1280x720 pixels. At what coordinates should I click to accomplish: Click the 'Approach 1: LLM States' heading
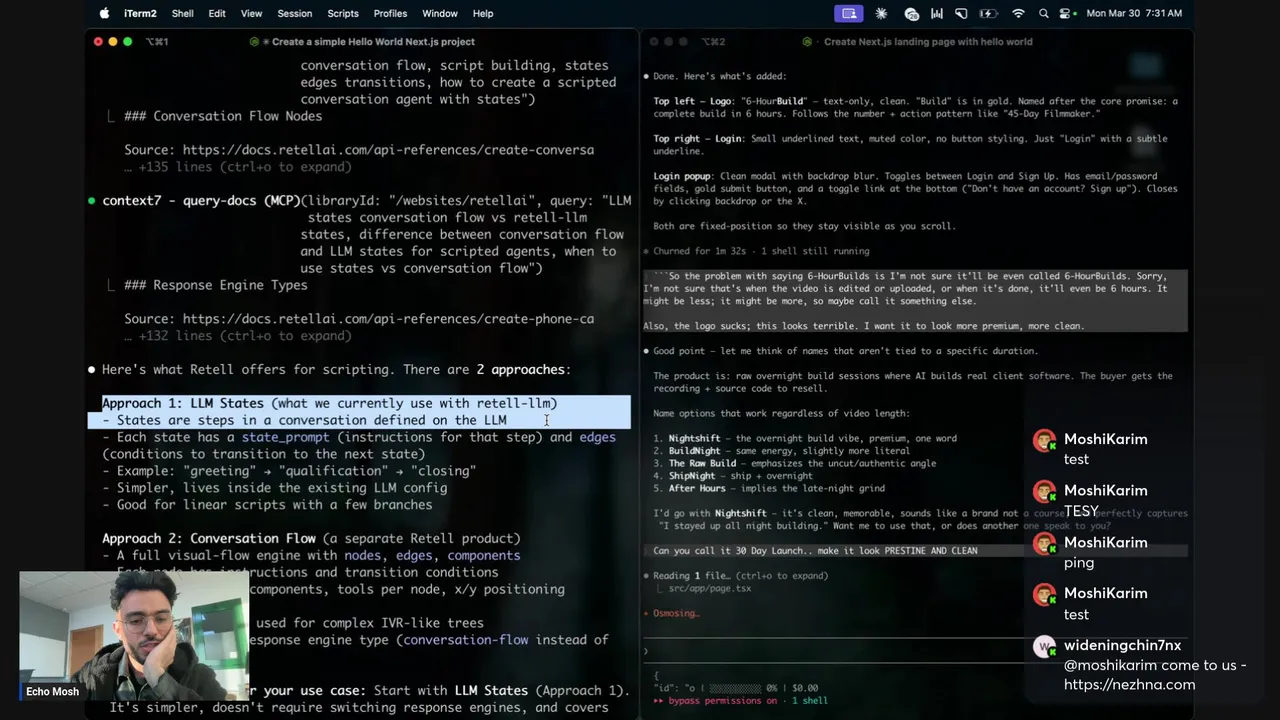pos(183,403)
